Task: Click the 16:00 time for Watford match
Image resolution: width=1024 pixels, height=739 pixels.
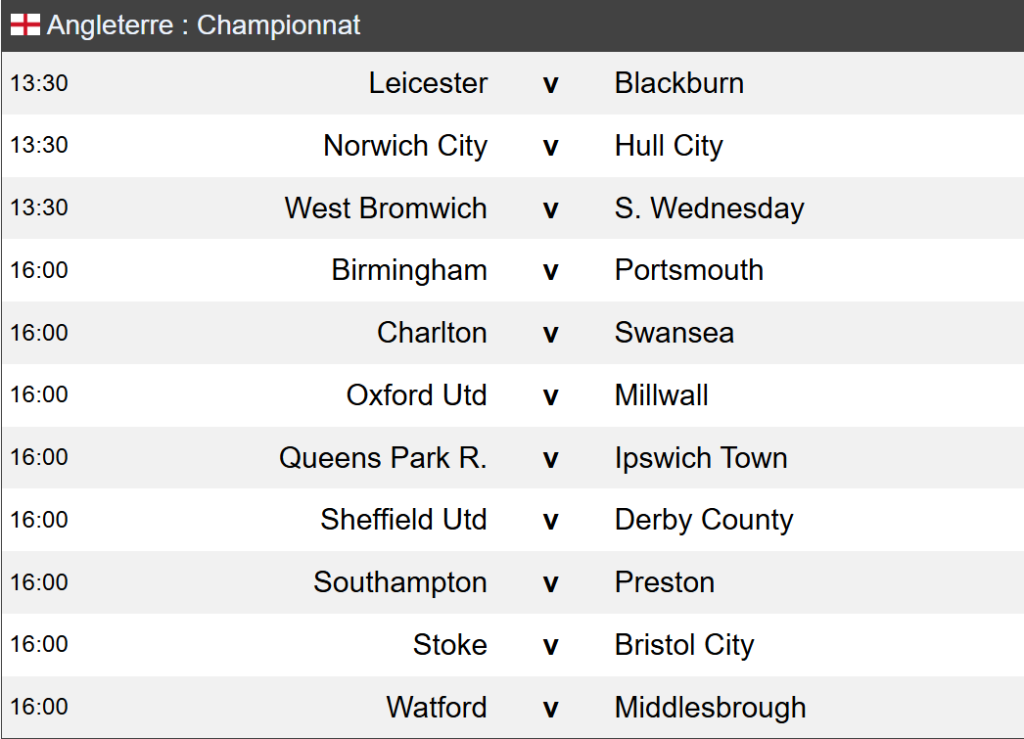Action: coord(39,707)
